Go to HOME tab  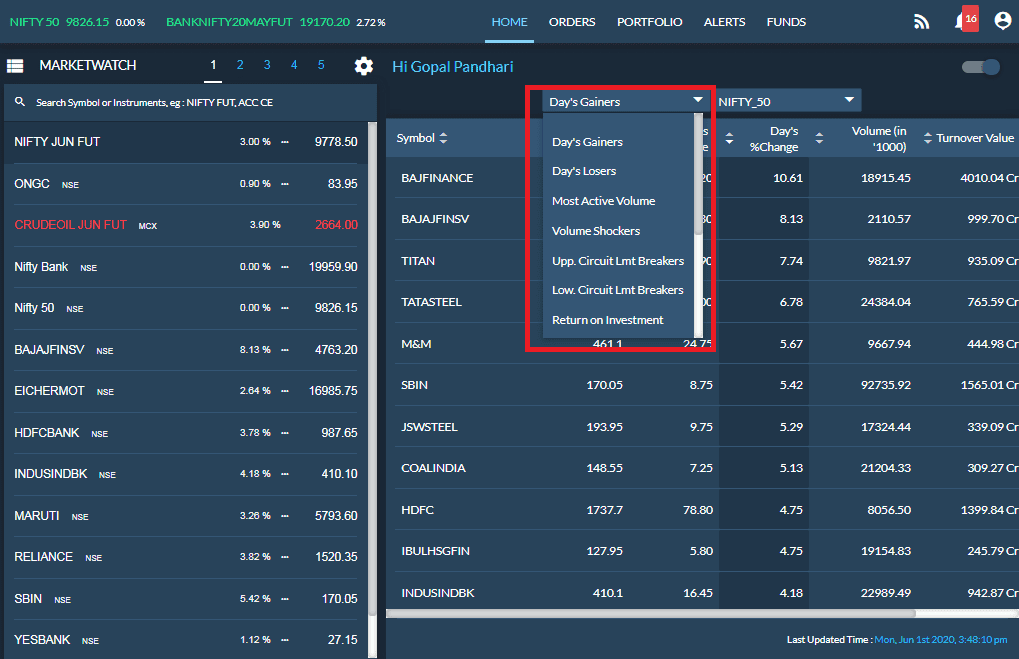pos(510,22)
